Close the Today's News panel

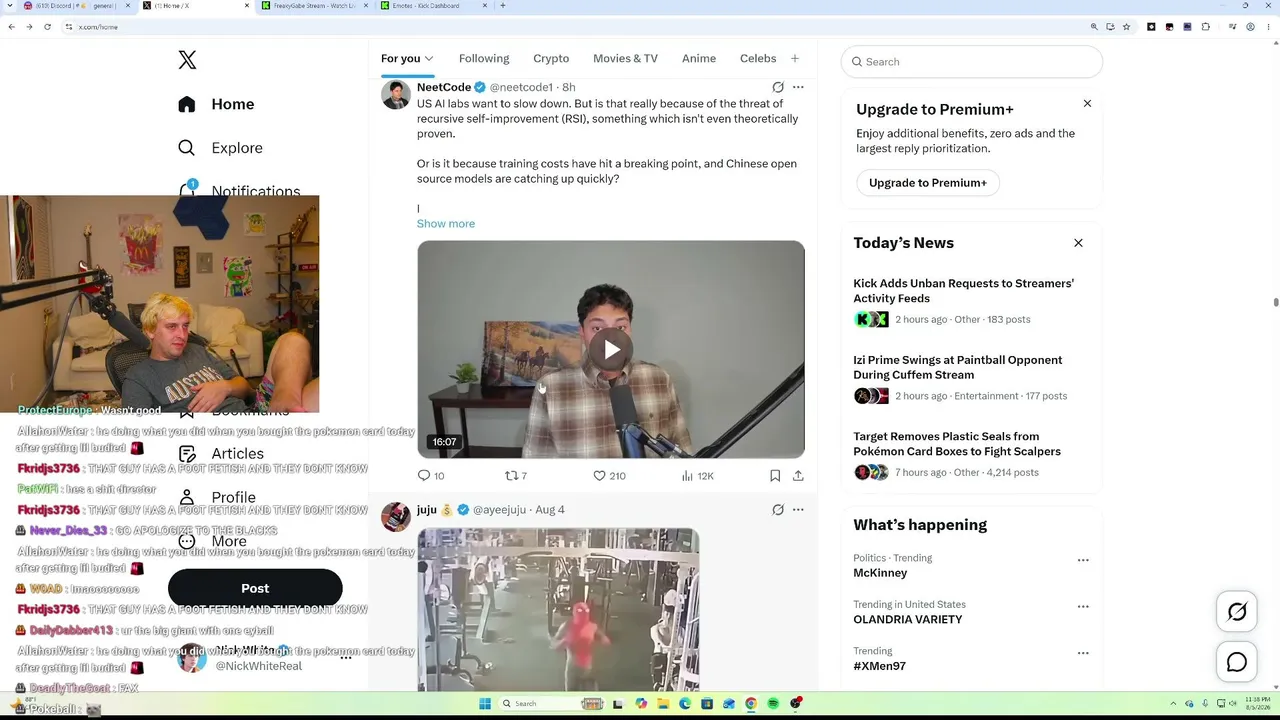click(1078, 243)
